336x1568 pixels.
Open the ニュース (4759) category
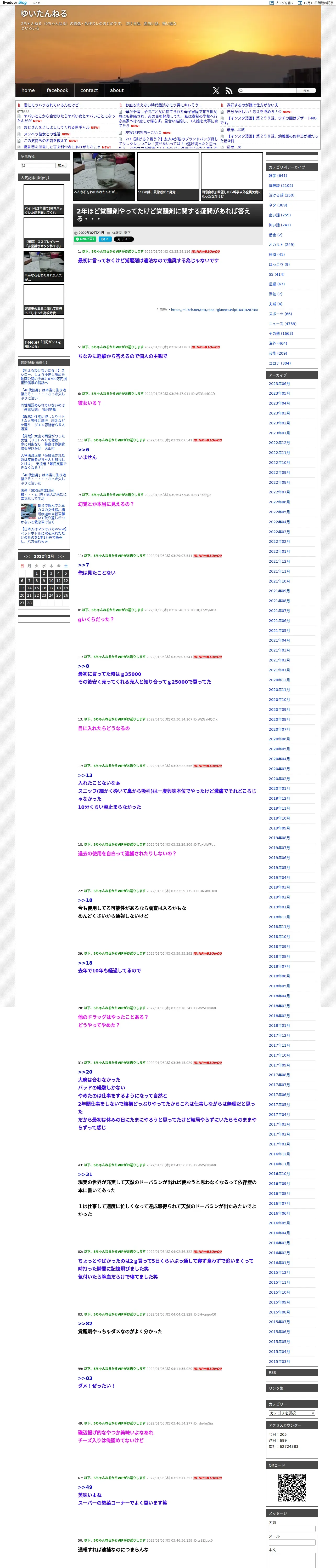pos(282,324)
